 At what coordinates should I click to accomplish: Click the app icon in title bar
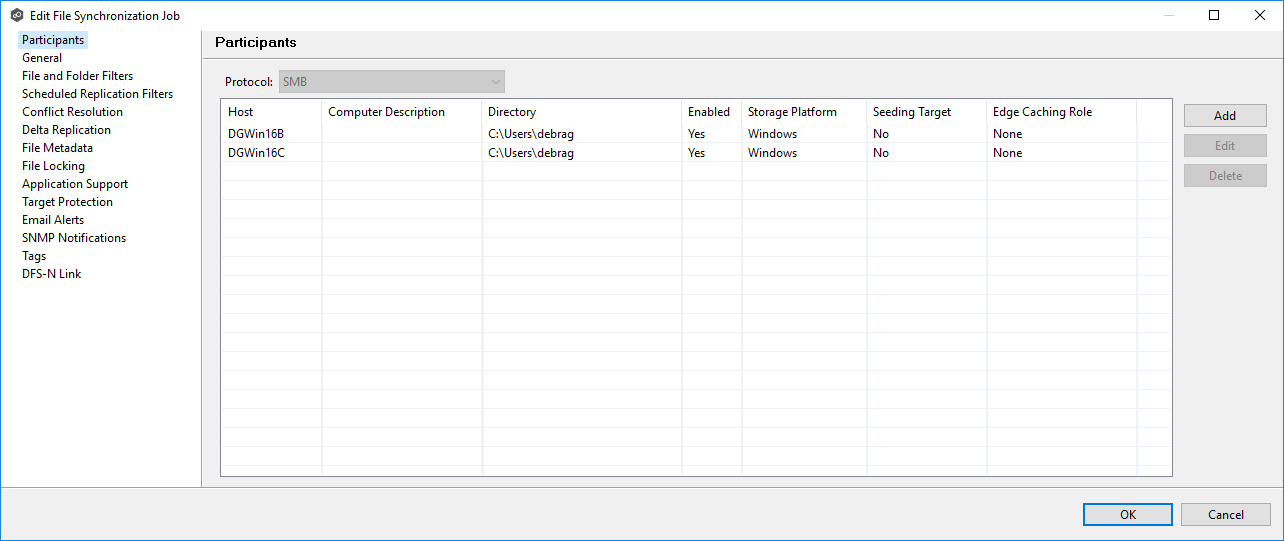pos(16,16)
